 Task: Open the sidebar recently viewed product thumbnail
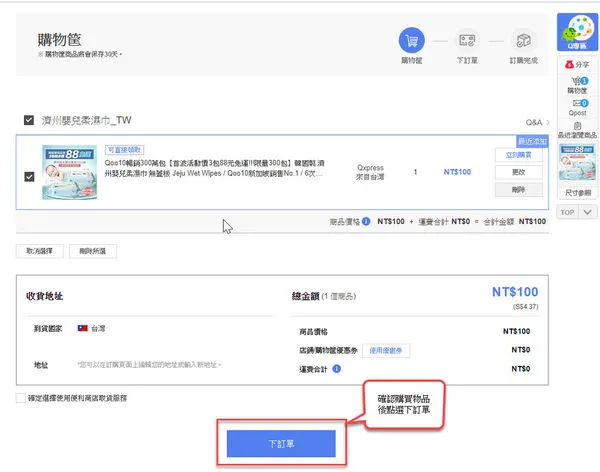click(577, 162)
